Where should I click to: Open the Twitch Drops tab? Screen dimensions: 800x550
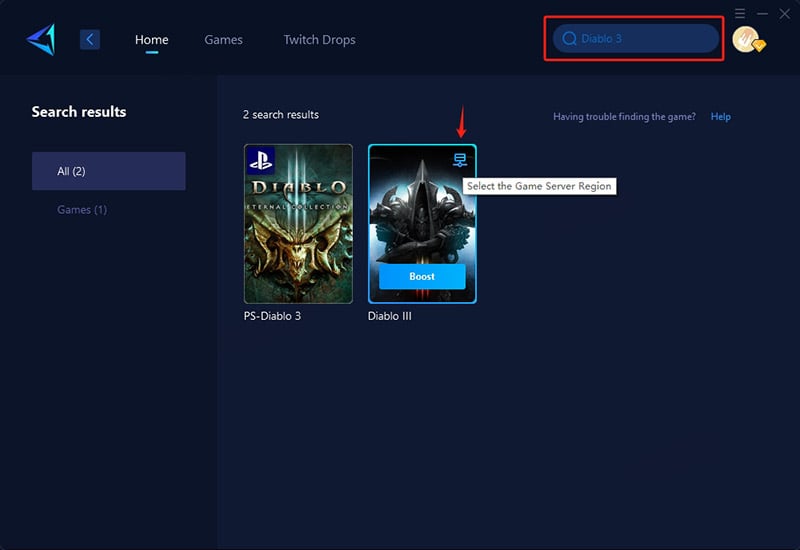pos(319,40)
